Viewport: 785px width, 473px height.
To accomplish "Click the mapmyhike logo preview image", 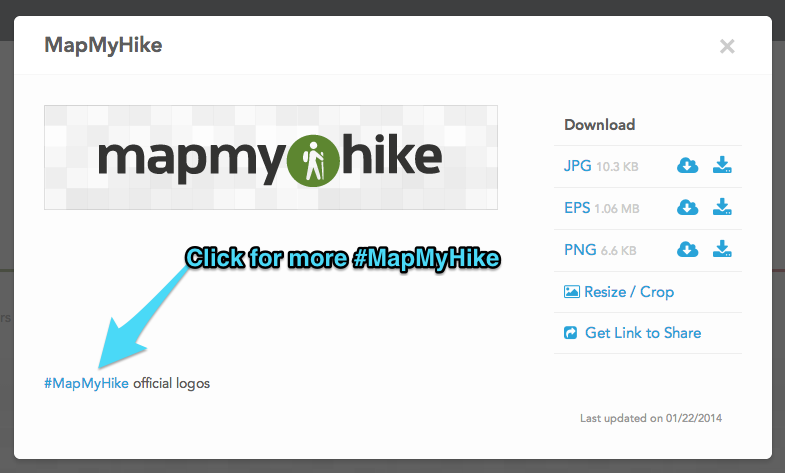I will point(271,157).
